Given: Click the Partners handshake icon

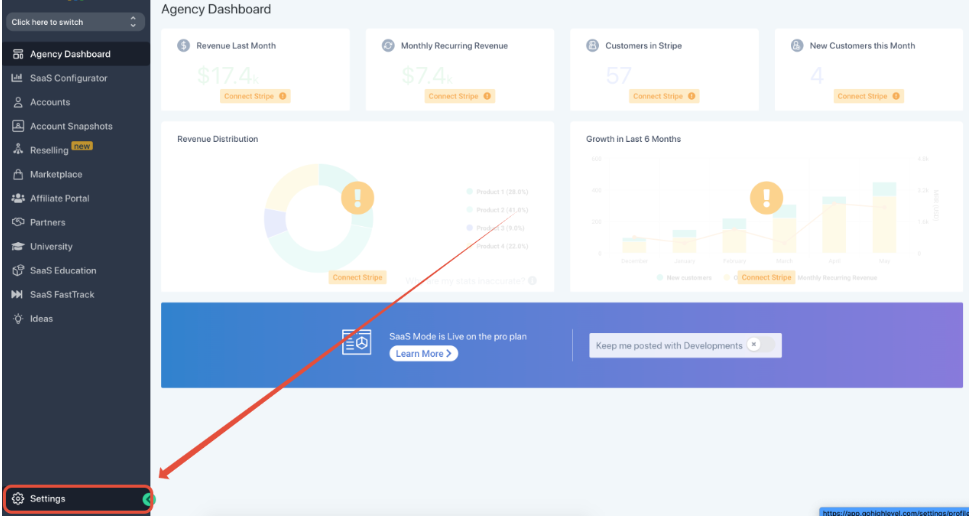Looking at the screenshot, I should [x=17, y=222].
